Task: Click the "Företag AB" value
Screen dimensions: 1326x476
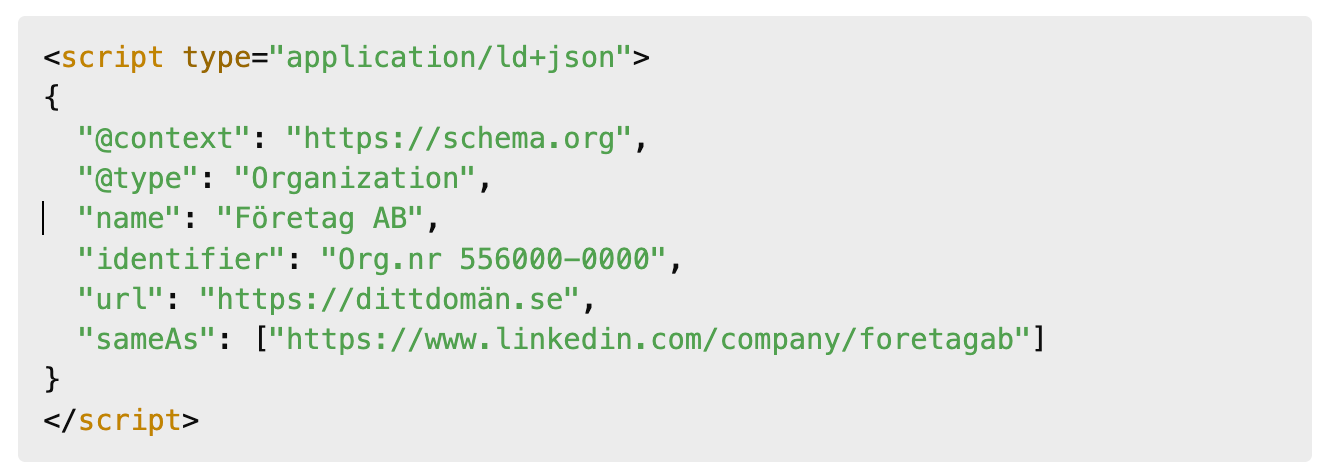Action: point(320,218)
